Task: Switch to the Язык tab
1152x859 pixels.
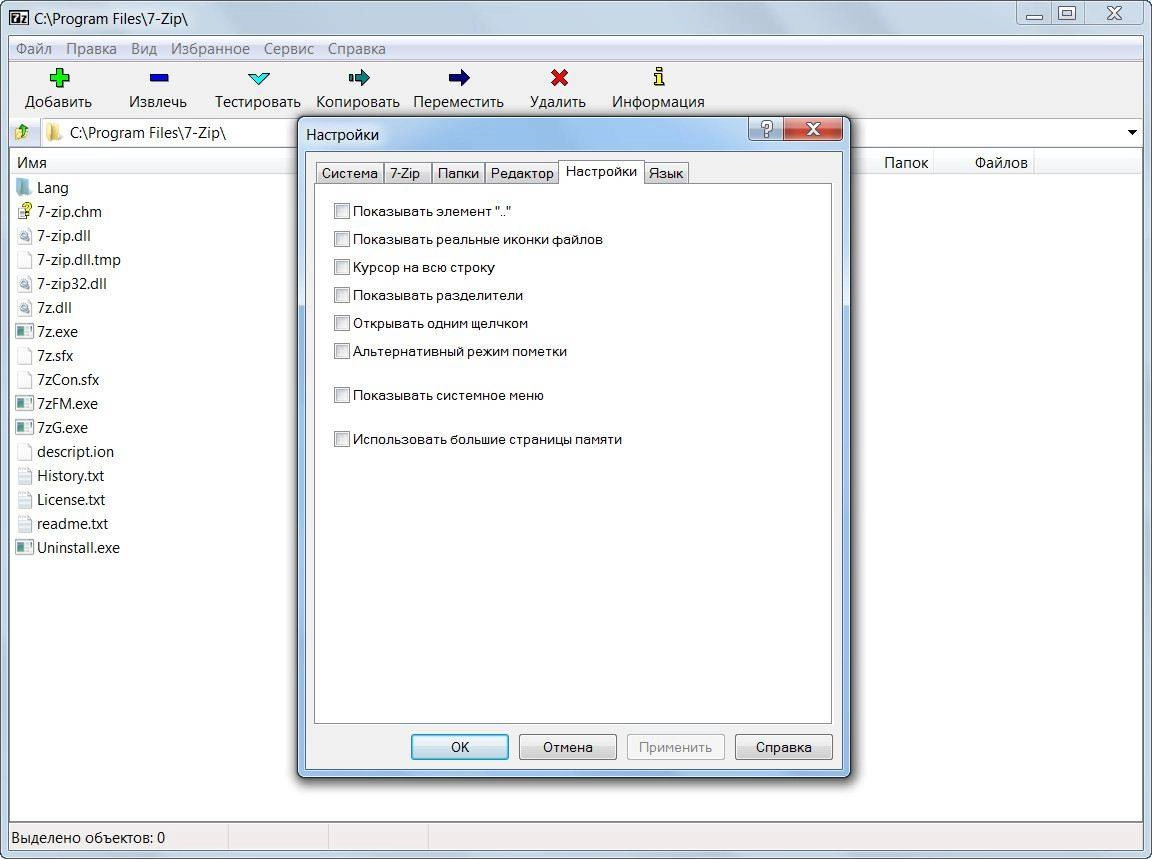Action: (666, 173)
